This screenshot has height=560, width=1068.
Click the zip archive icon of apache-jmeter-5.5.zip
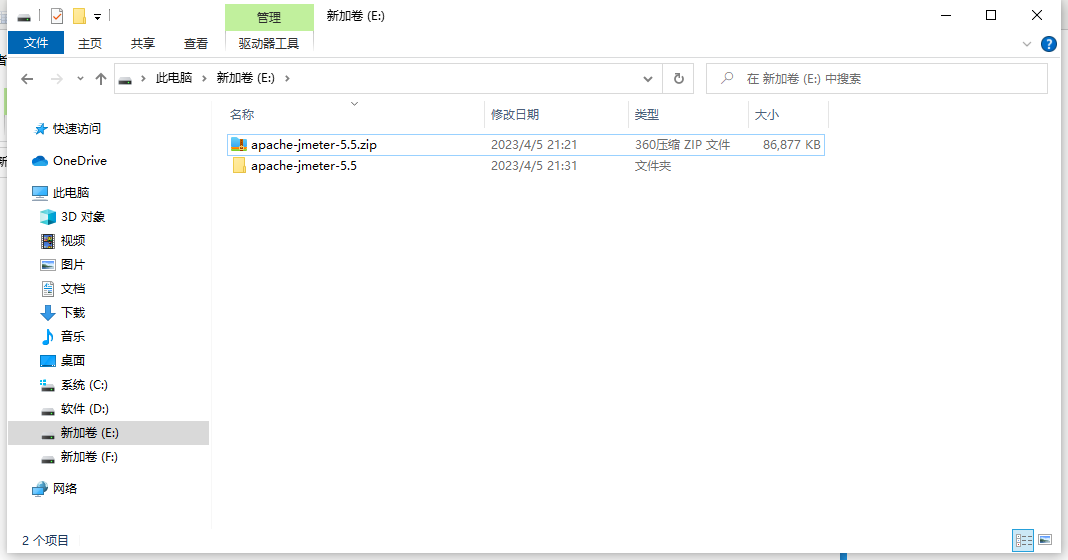pos(238,144)
